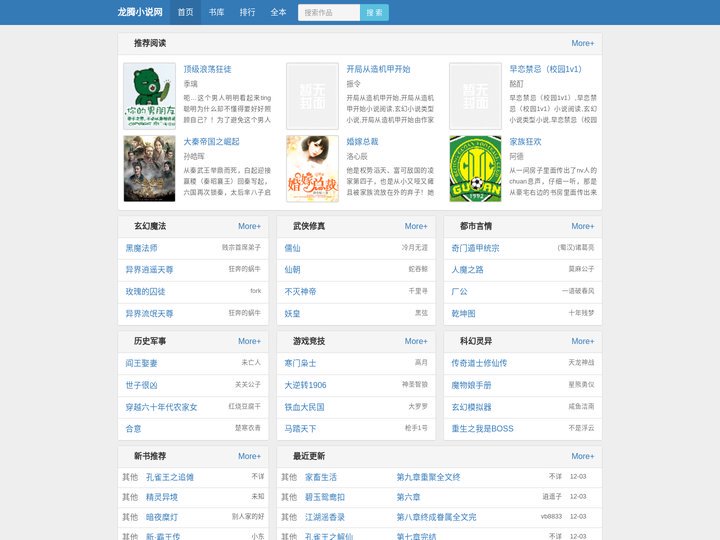This screenshot has height=540, width=720.
Task: Open the novel 重生之我是BOSS
Action: click(483, 429)
